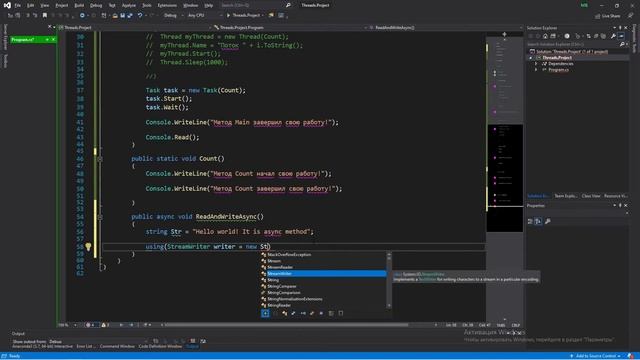Open the ReadAndWriteAsync member dropdown
The image size is (640, 360).
click(x=445, y=27)
